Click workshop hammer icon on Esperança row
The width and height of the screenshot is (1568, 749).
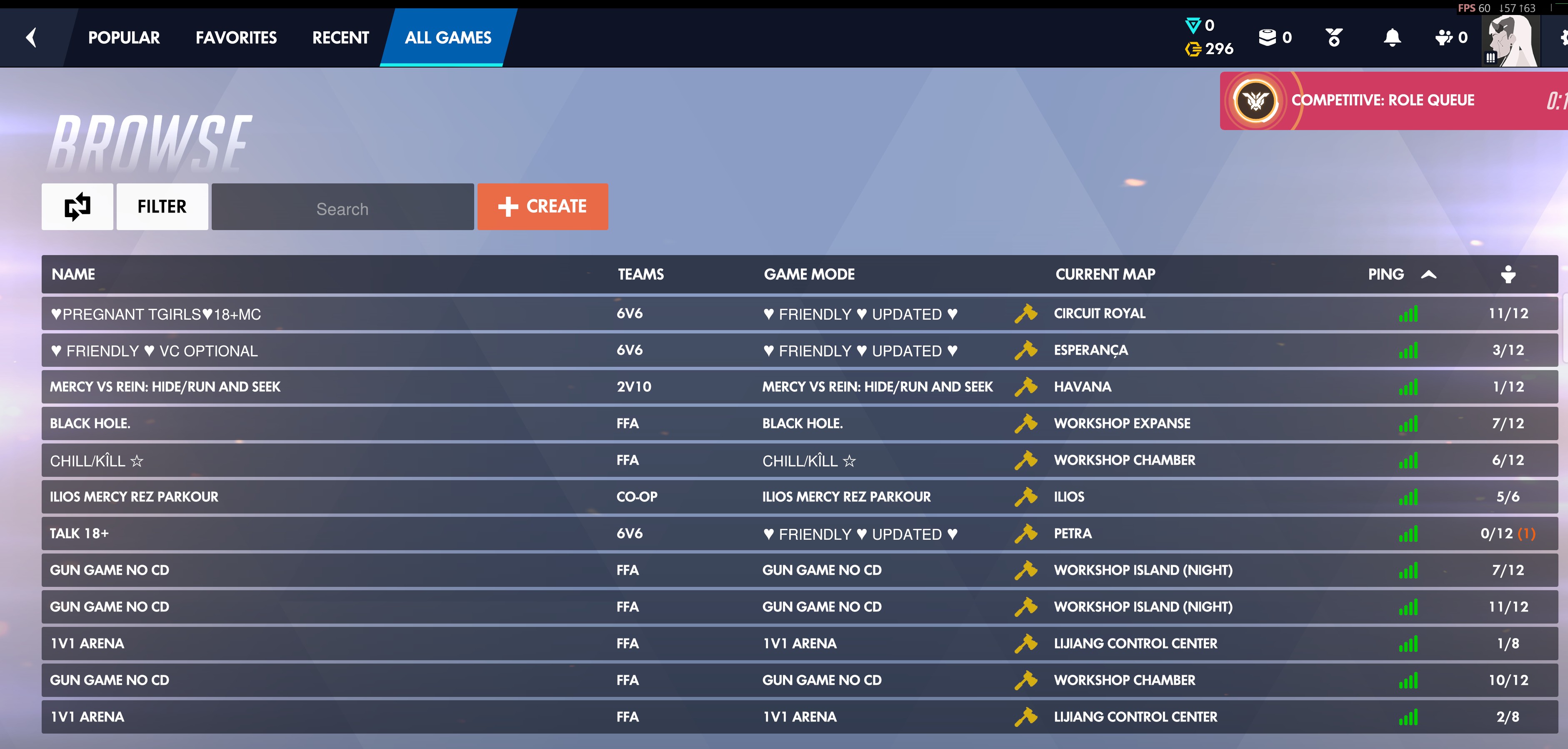[x=1025, y=350]
